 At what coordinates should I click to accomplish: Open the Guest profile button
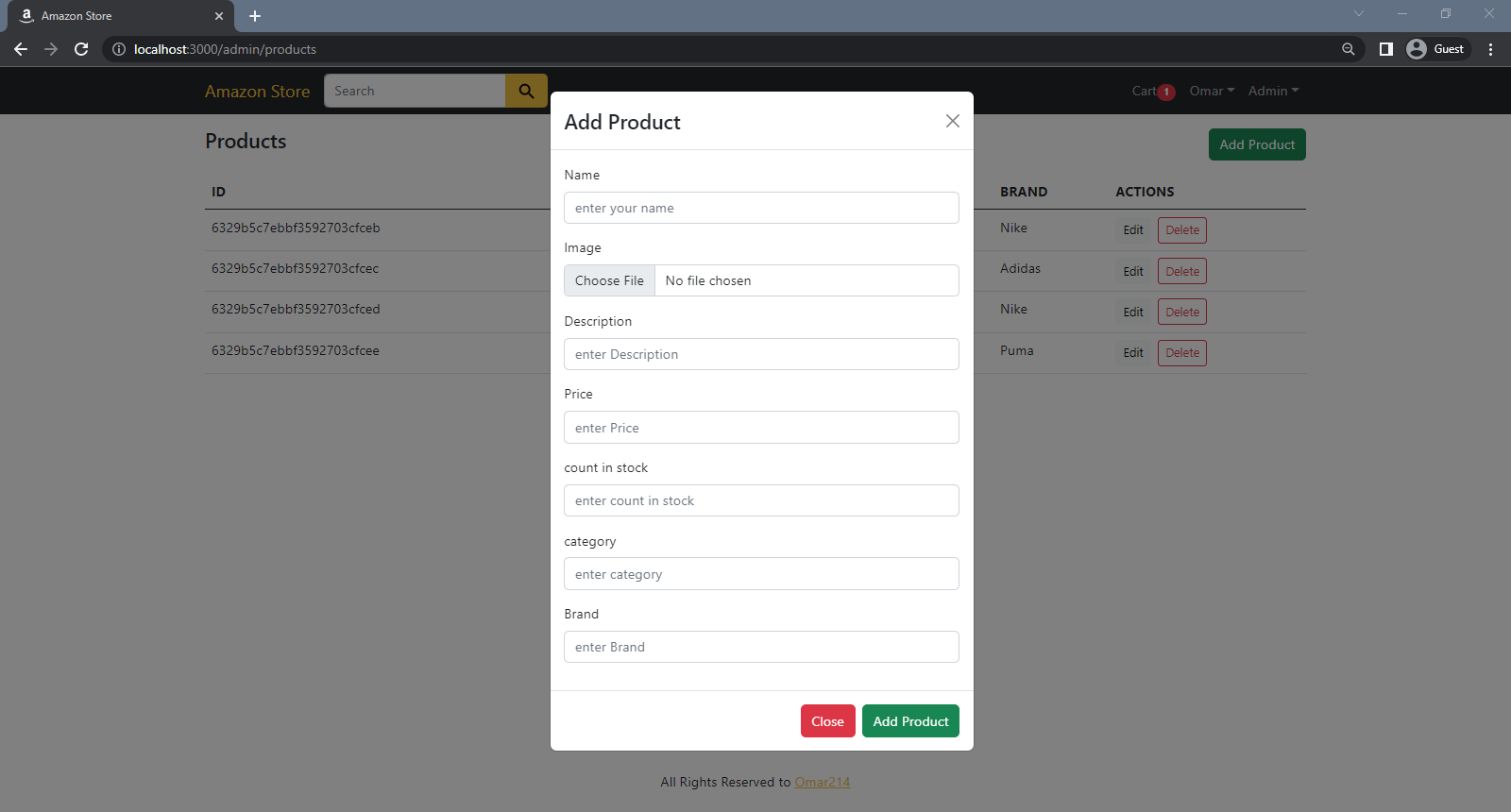coord(1436,49)
